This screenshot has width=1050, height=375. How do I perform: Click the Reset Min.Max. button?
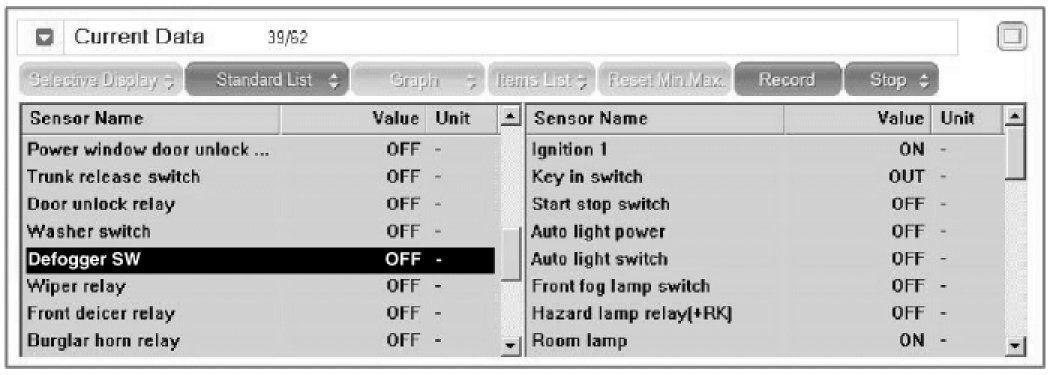coord(666,80)
